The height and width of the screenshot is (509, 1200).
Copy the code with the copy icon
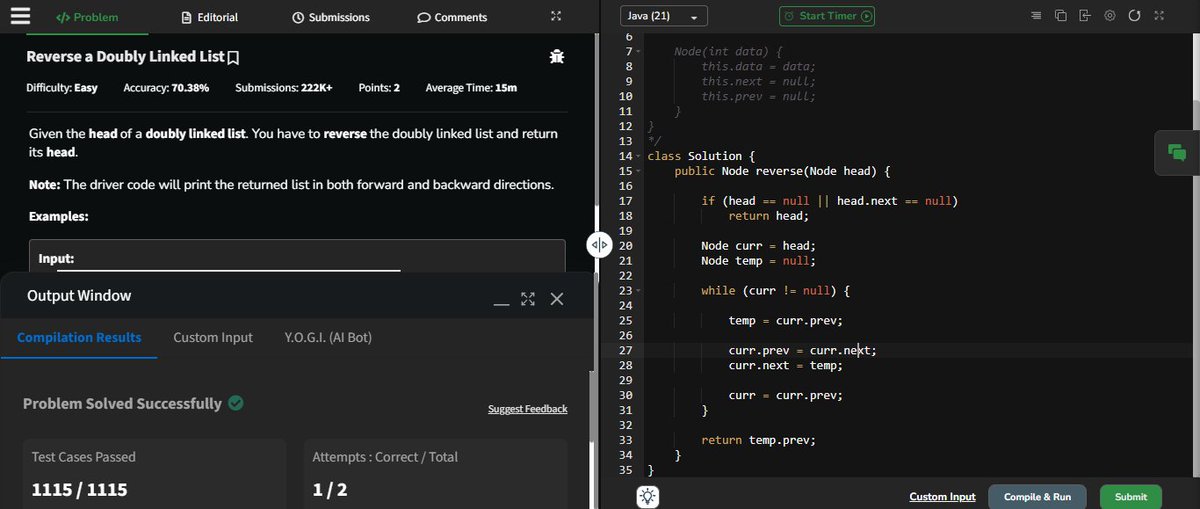pos(1060,16)
